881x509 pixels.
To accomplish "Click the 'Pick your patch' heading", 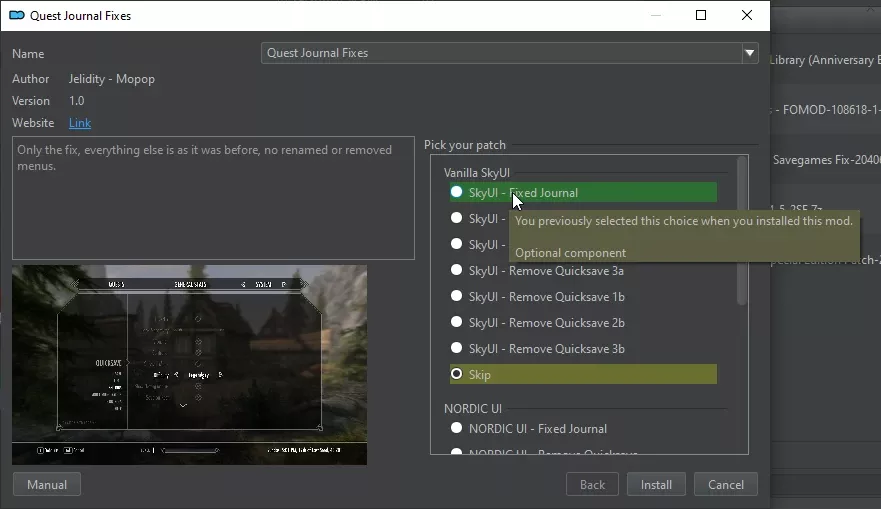I will point(465,144).
